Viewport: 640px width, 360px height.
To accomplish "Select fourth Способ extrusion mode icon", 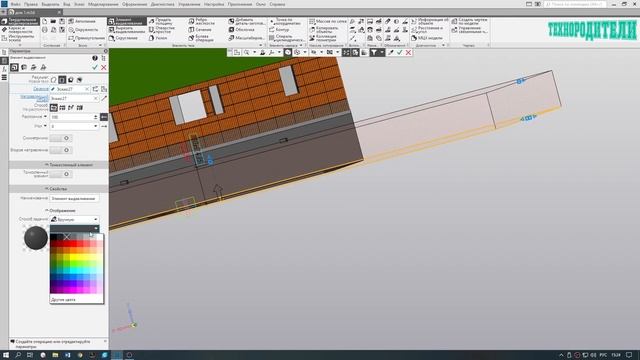I will tap(80, 108).
